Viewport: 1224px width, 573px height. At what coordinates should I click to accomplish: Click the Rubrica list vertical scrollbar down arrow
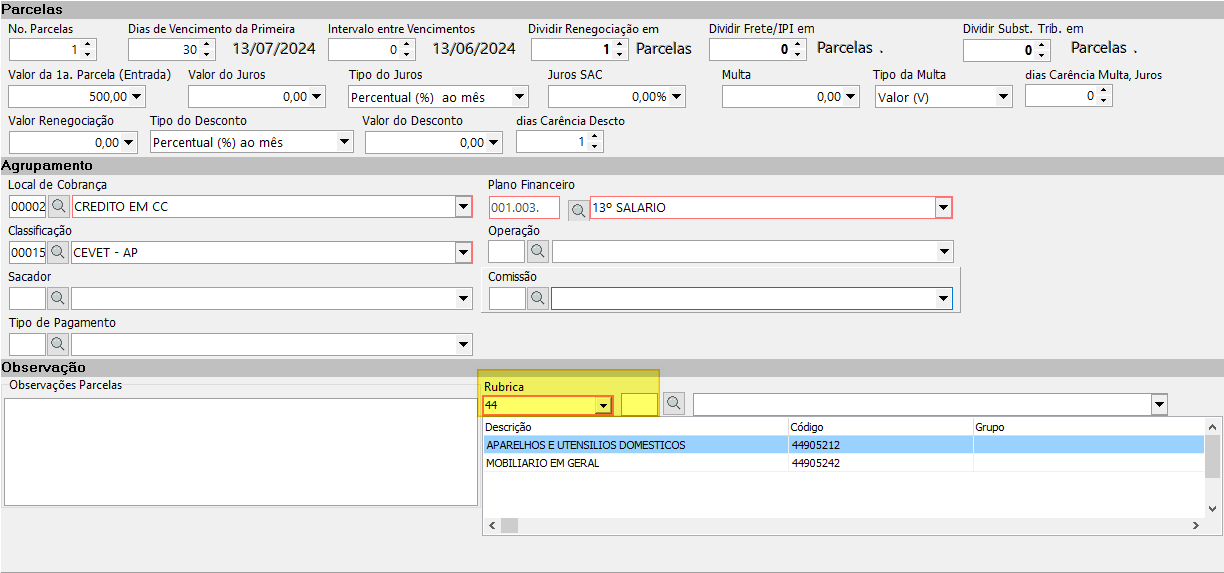1213,508
